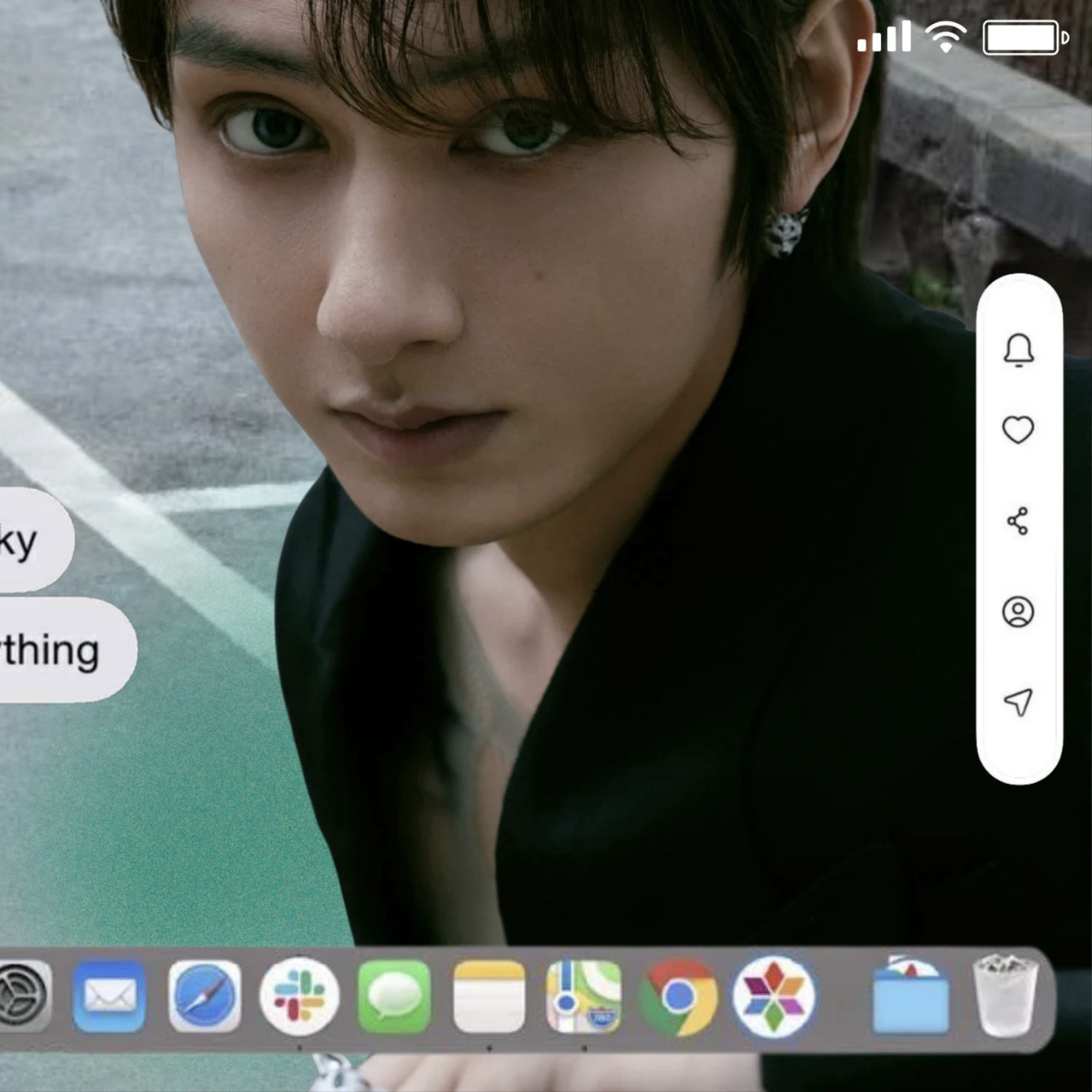Toggle the heart like icon

1021,430
